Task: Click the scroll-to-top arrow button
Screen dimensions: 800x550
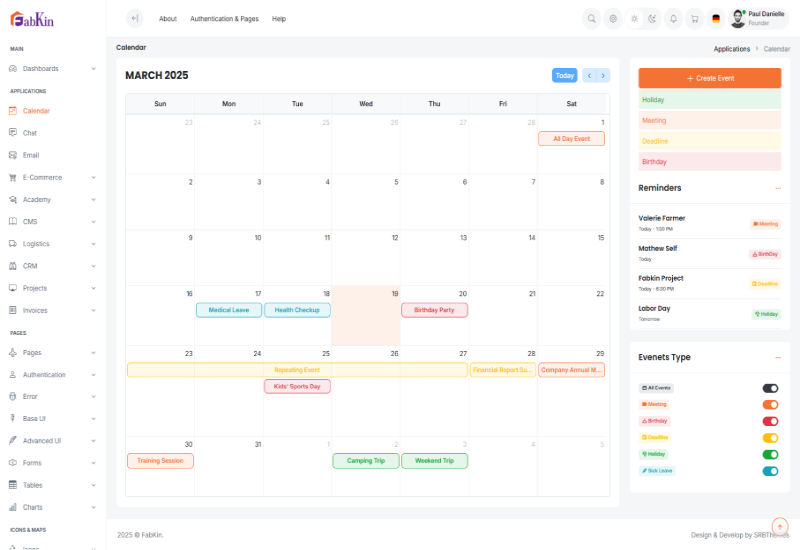Action: [780, 526]
